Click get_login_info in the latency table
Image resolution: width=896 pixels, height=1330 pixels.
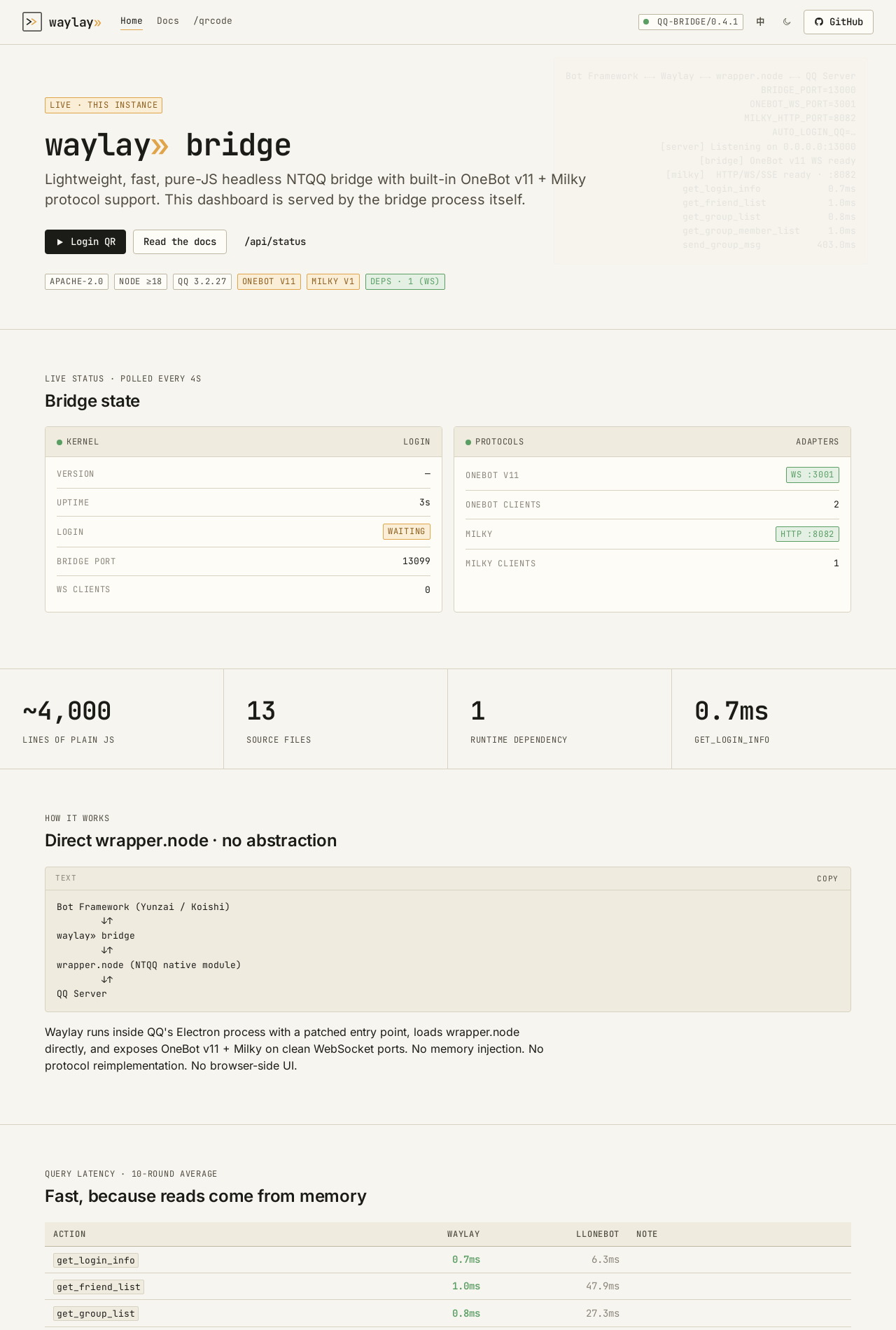click(96, 1260)
